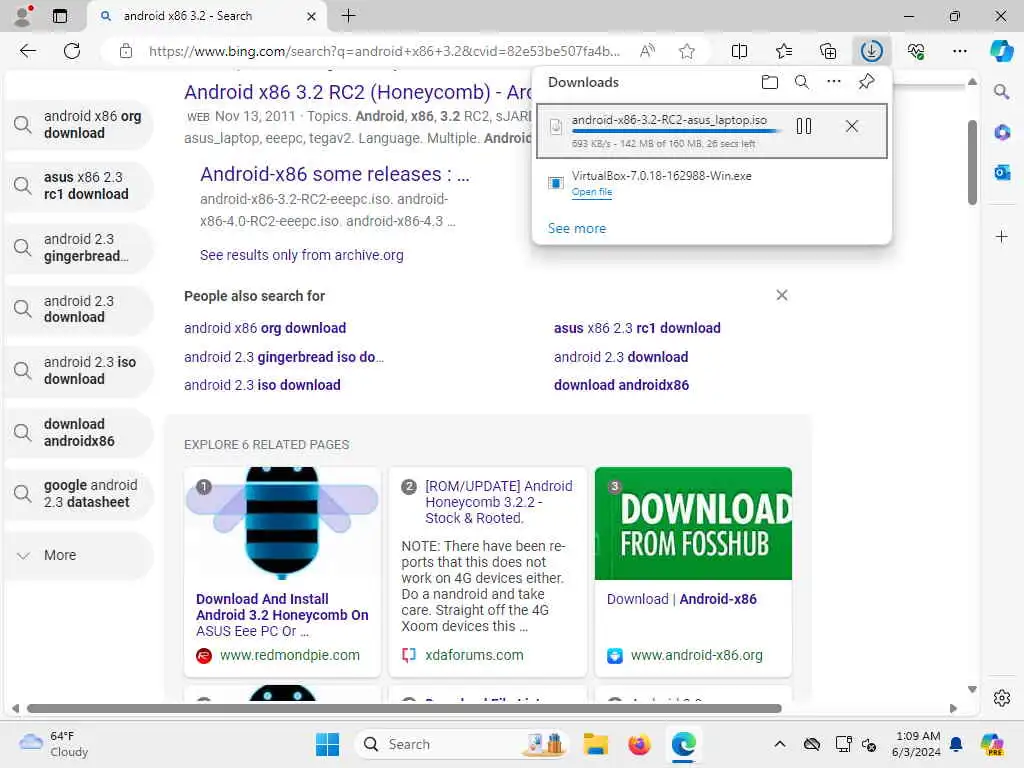
Task: See results only from archive.org
Action: [302, 255]
